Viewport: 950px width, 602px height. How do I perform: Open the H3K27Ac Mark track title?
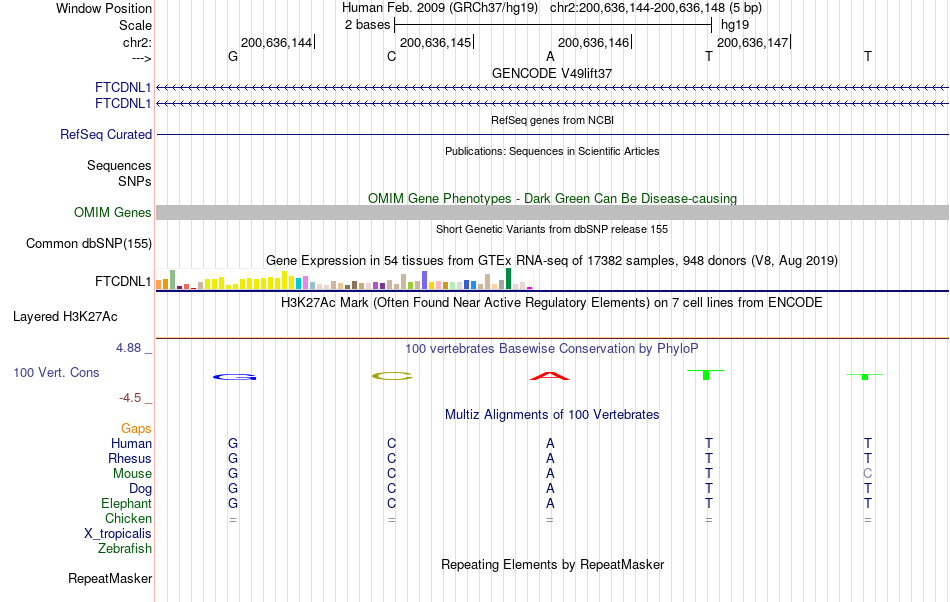(552, 302)
